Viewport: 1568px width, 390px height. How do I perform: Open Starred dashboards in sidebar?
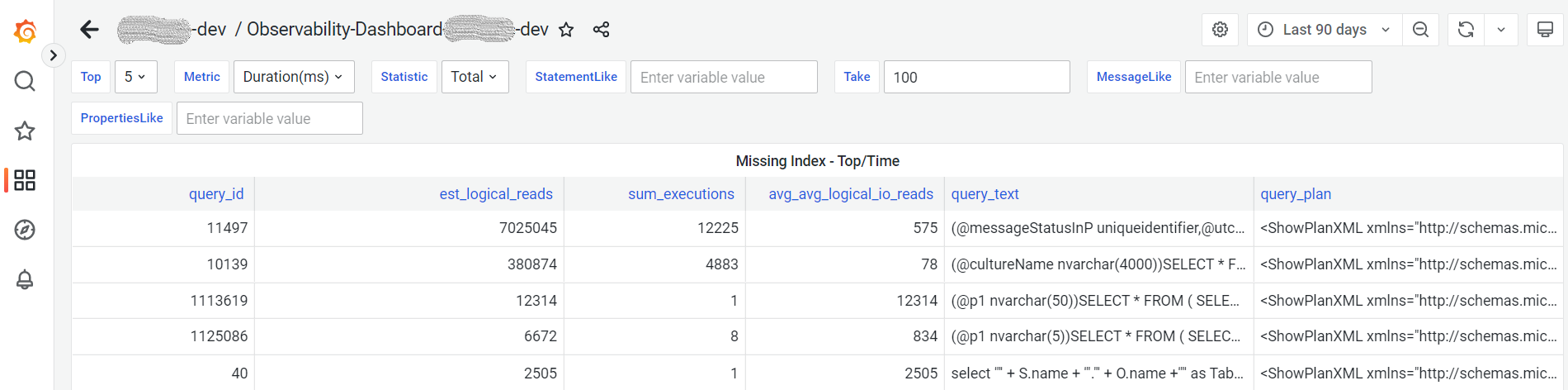25,131
